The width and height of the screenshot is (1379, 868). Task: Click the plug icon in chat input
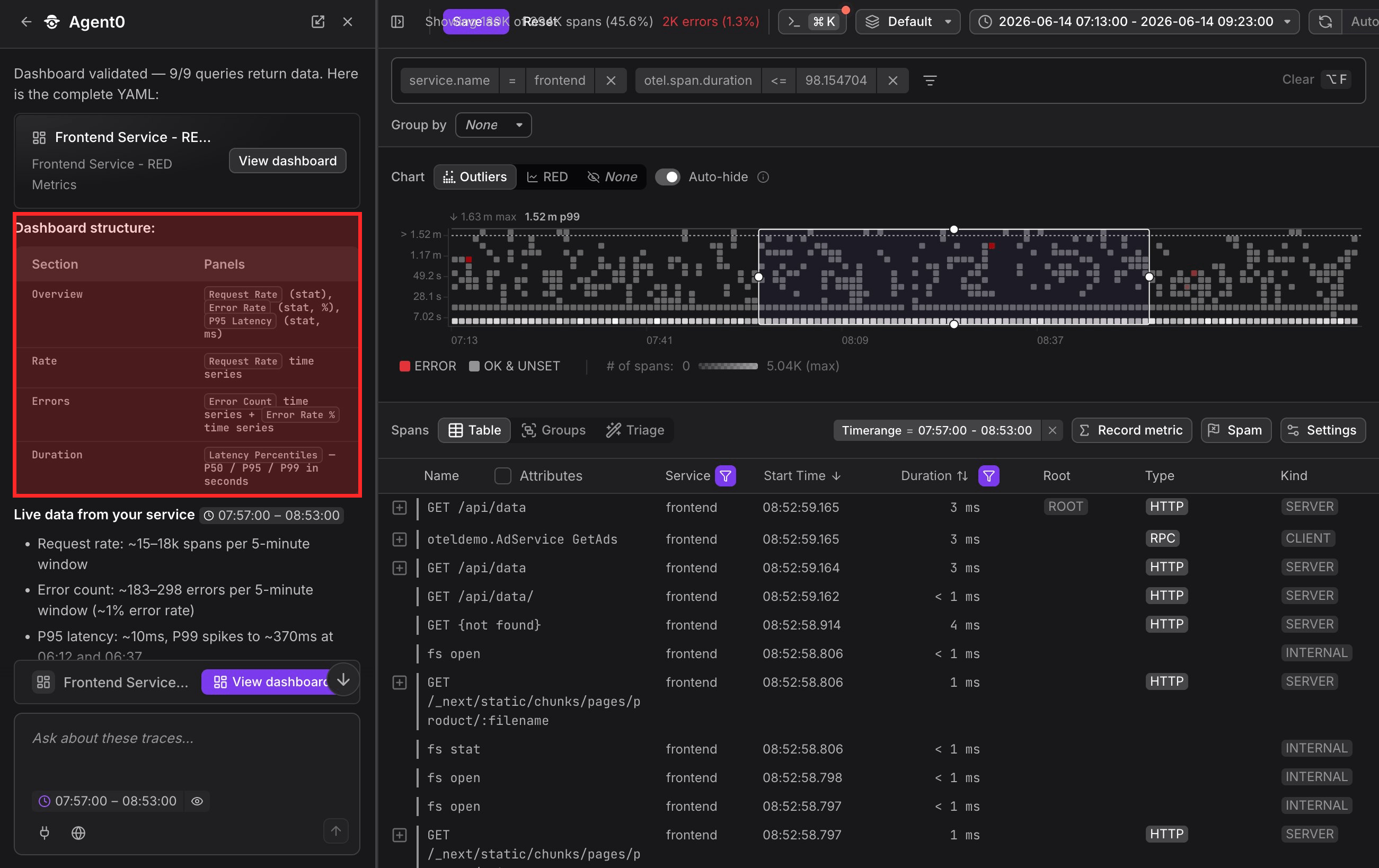44,833
